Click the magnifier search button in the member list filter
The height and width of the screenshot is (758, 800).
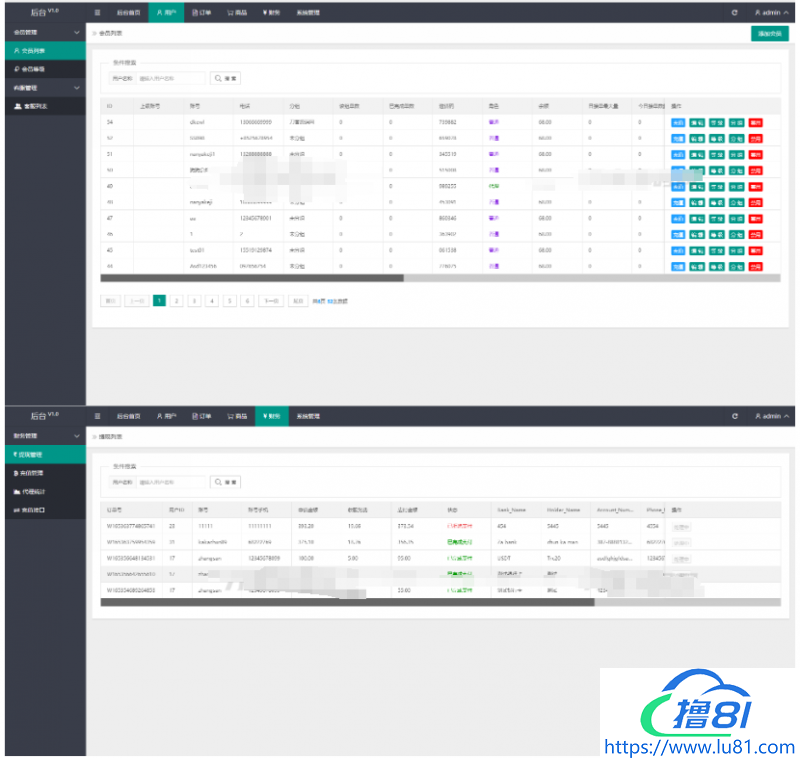coord(225,78)
